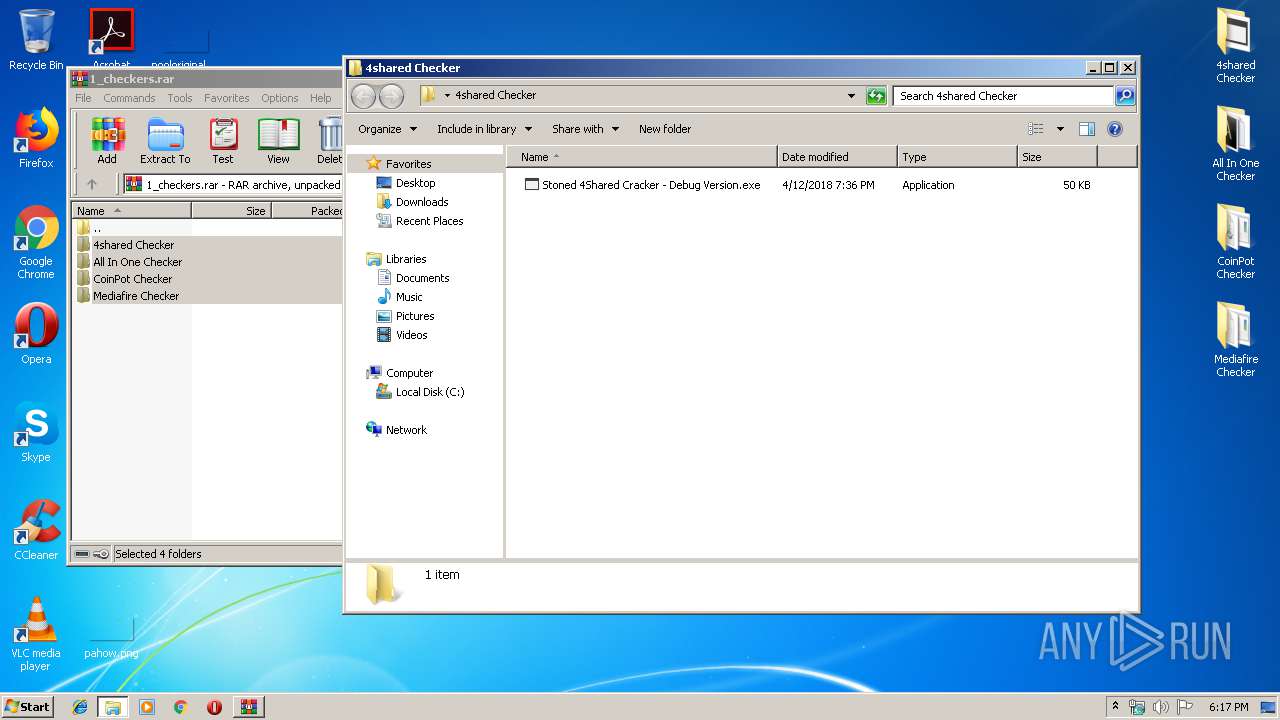The image size is (1280, 720).
Task: Select All In One Checker desktop folder
Action: (x=1235, y=144)
